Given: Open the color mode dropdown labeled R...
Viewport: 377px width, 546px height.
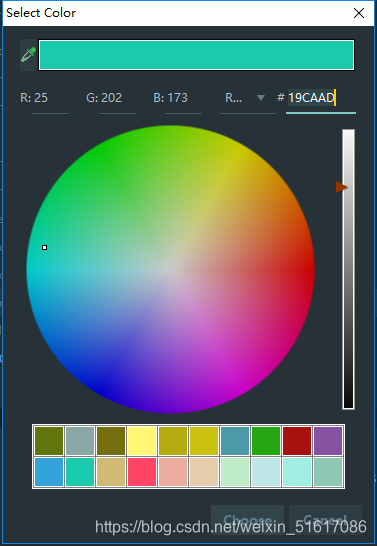Looking at the screenshot, I should pos(248,98).
